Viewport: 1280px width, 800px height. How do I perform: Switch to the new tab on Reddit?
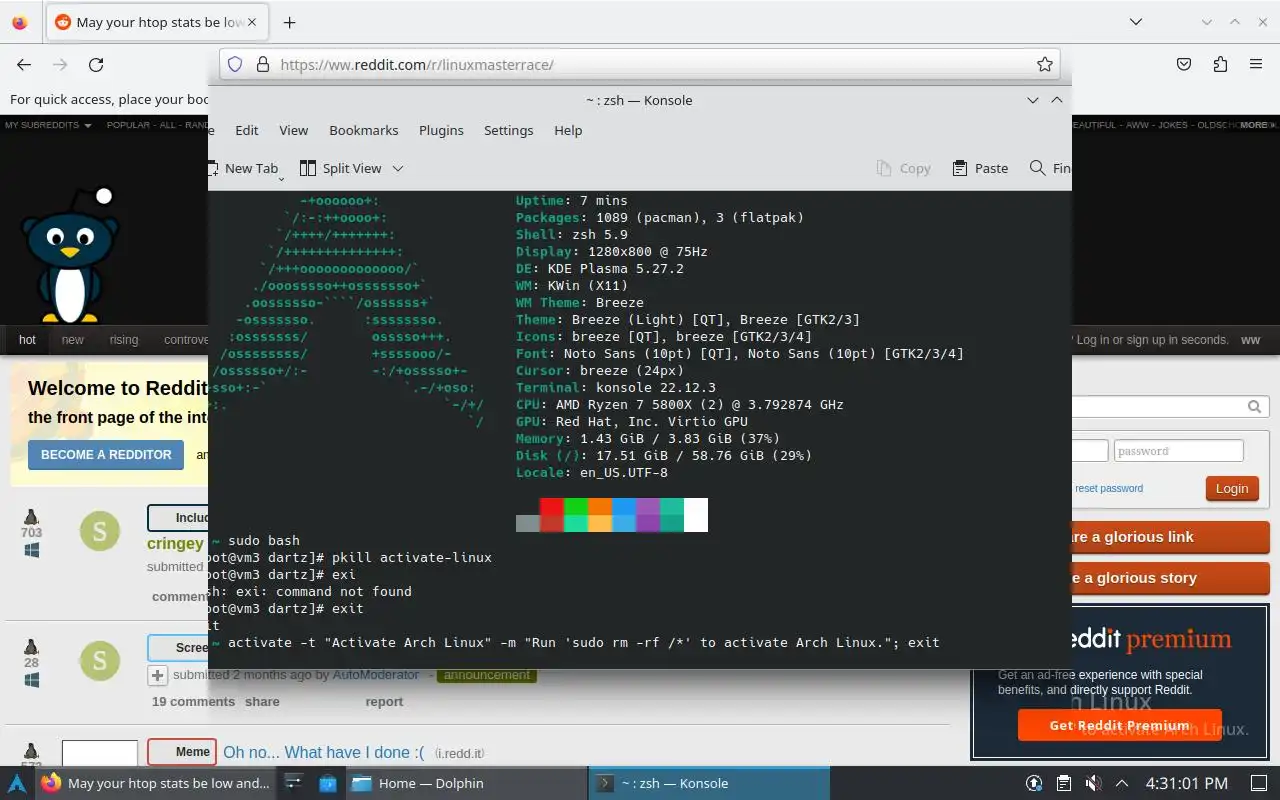click(73, 340)
